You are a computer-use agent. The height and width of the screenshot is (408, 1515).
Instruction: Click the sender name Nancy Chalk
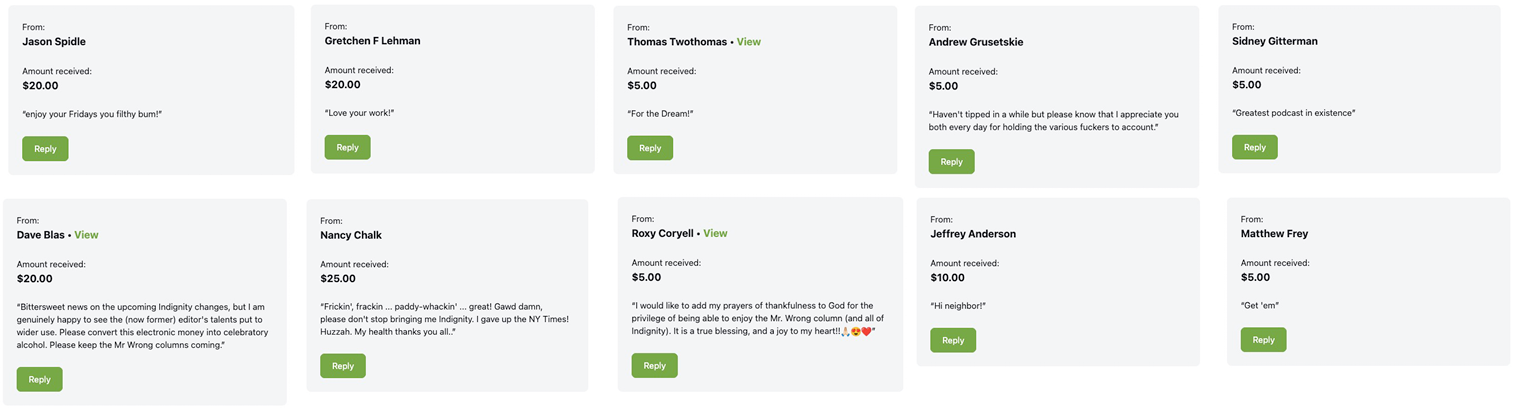[351, 235]
